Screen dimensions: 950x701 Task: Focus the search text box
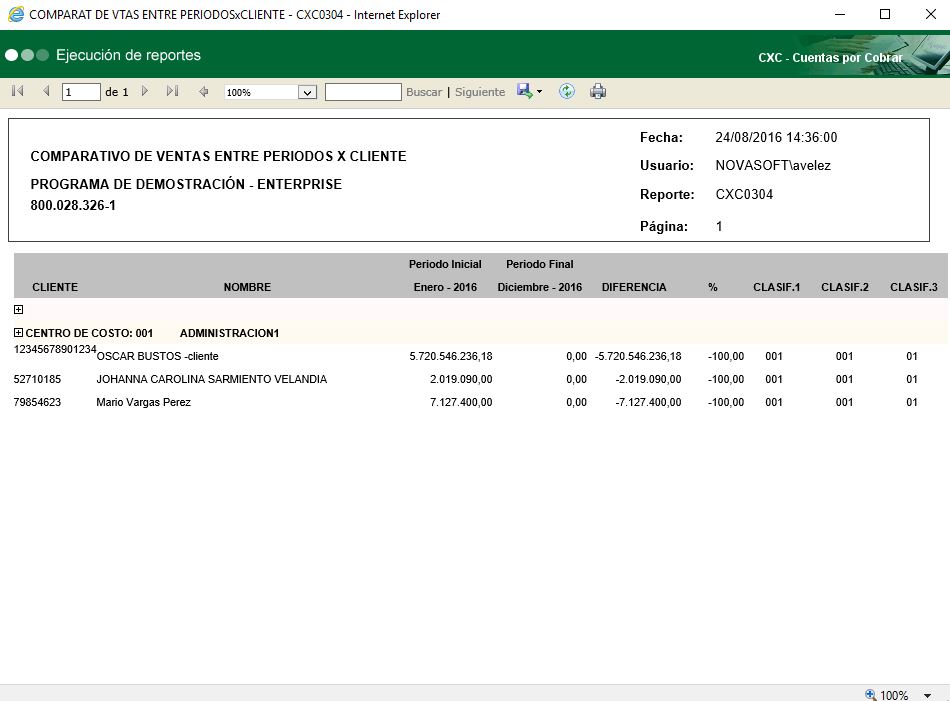(363, 92)
